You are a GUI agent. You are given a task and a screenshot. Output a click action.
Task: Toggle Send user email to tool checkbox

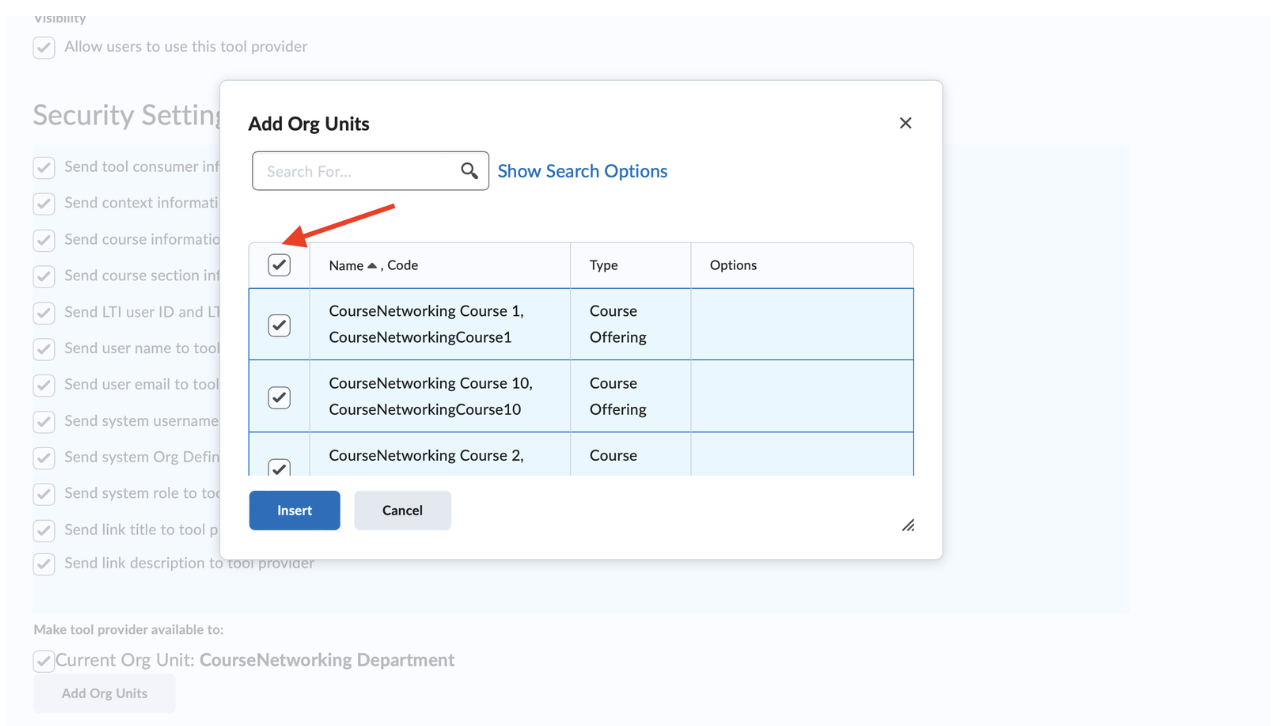[x=44, y=385]
